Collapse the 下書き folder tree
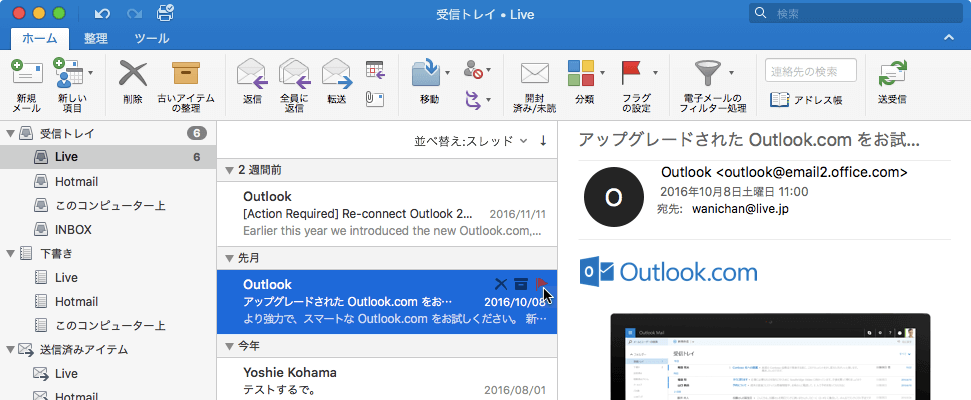Screen dimensions: 971x400 pyautogui.click(x=10, y=253)
